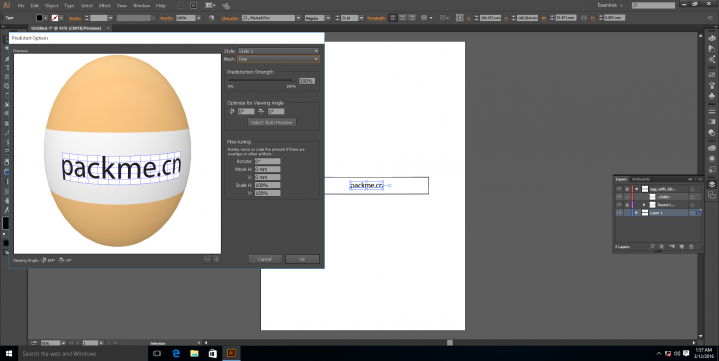719x361 pixels.
Task: Expand Layer 1 disclosure triangle
Action: click(x=636, y=213)
